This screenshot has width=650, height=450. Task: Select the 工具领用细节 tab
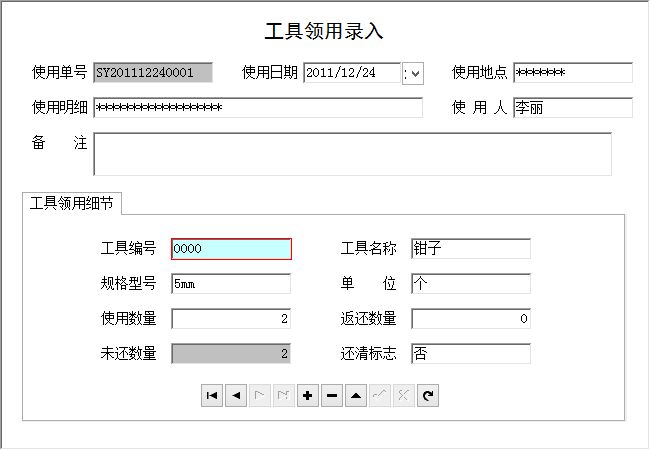pyautogui.click(x=72, y=203)
